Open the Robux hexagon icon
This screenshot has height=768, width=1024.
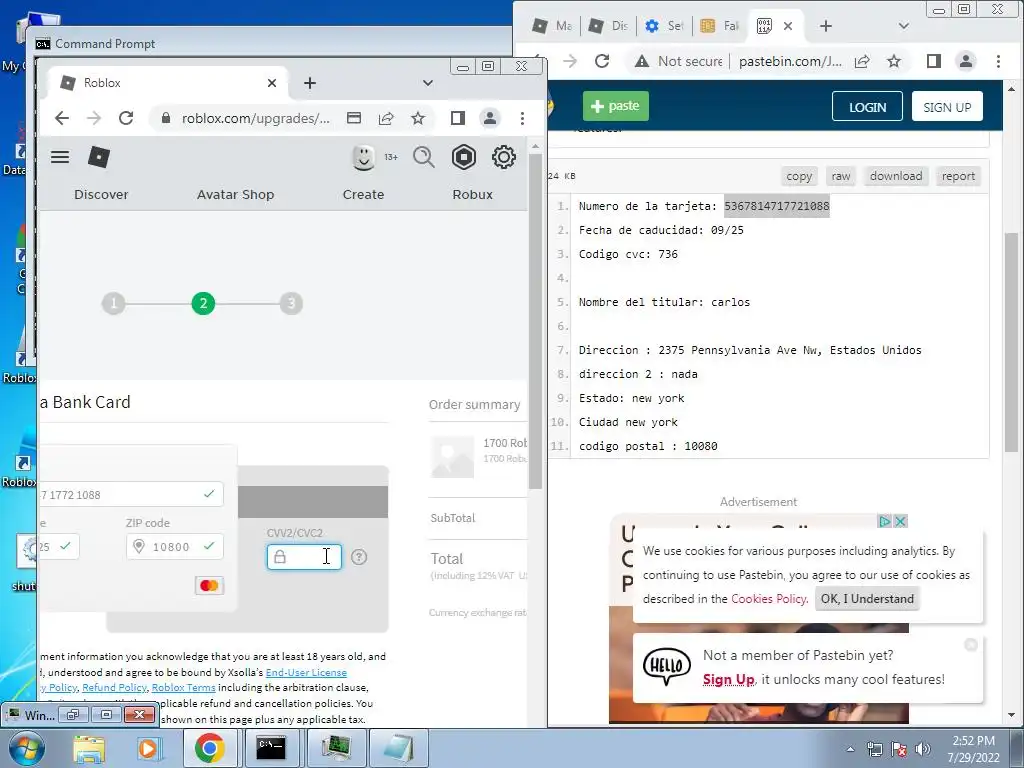coord(464,157)
